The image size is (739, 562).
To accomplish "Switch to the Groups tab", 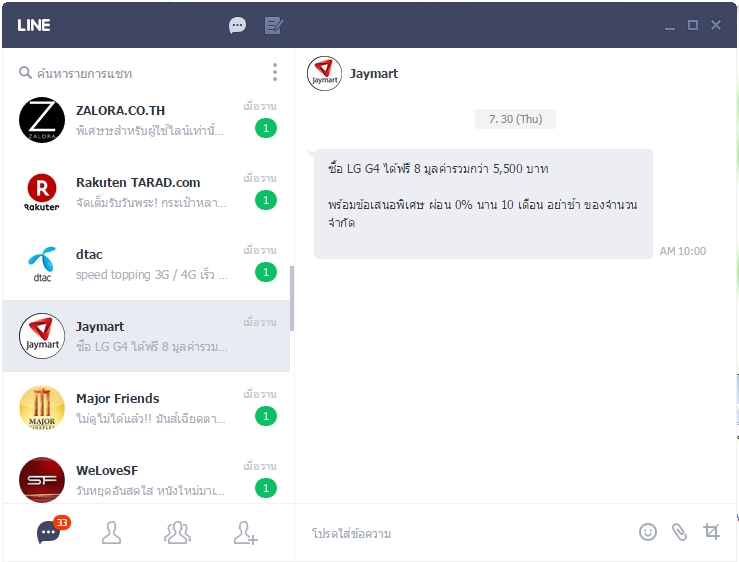I will tap(177, 533).
